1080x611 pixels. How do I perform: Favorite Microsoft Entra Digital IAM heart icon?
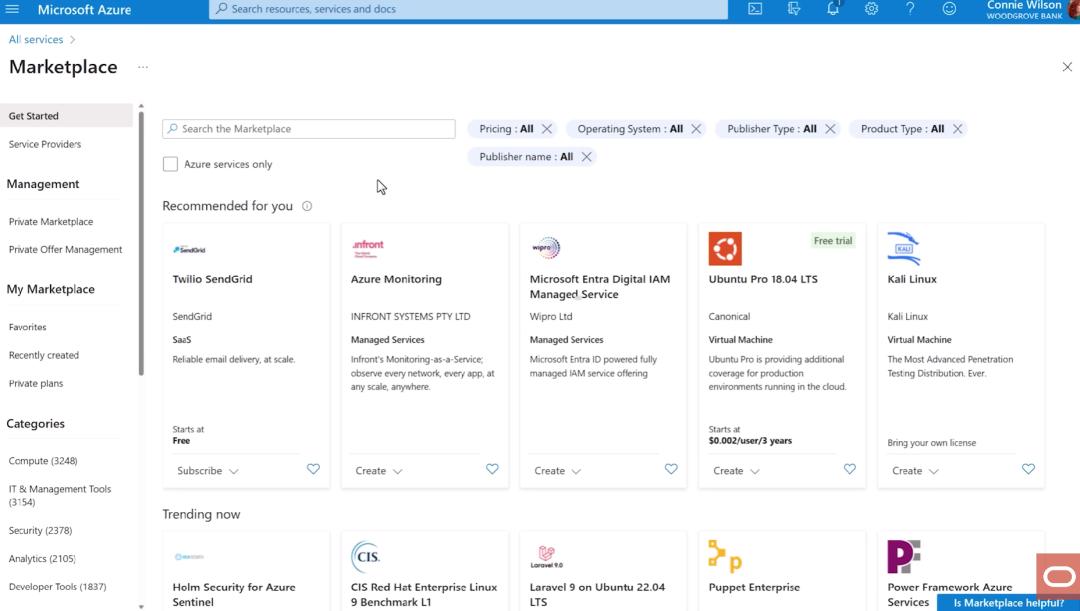[671, 469]
